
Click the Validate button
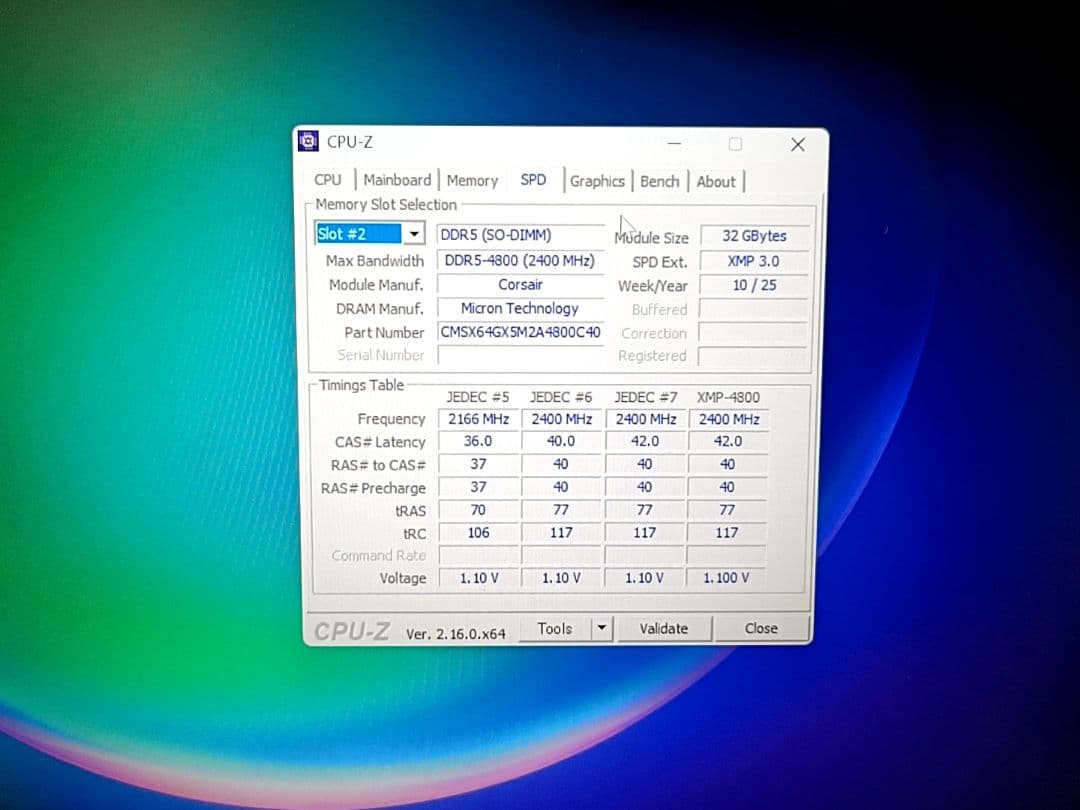pos(664,628)
